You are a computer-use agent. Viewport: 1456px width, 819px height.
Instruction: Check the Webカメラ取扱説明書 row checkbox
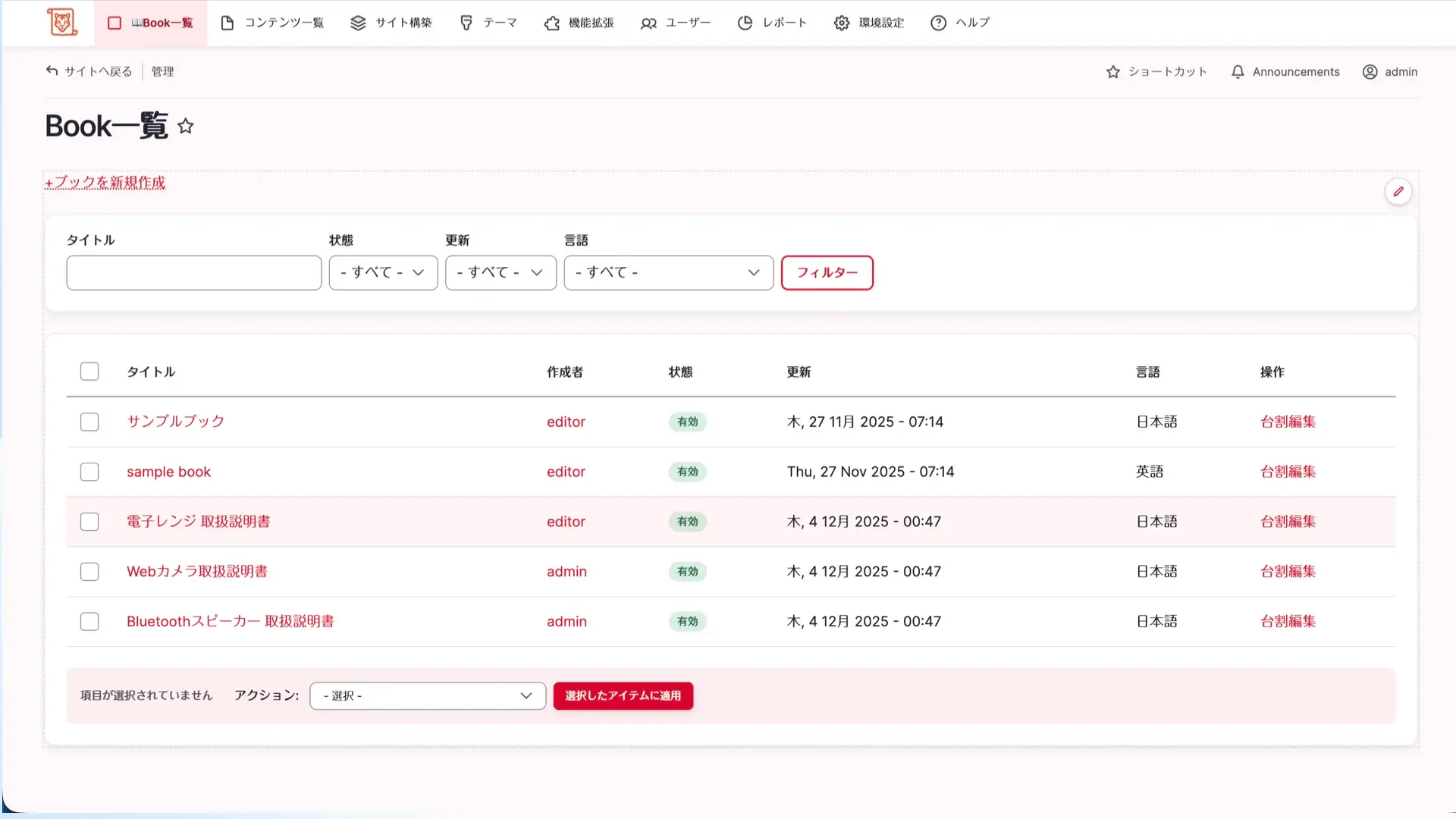click(89, 571)
